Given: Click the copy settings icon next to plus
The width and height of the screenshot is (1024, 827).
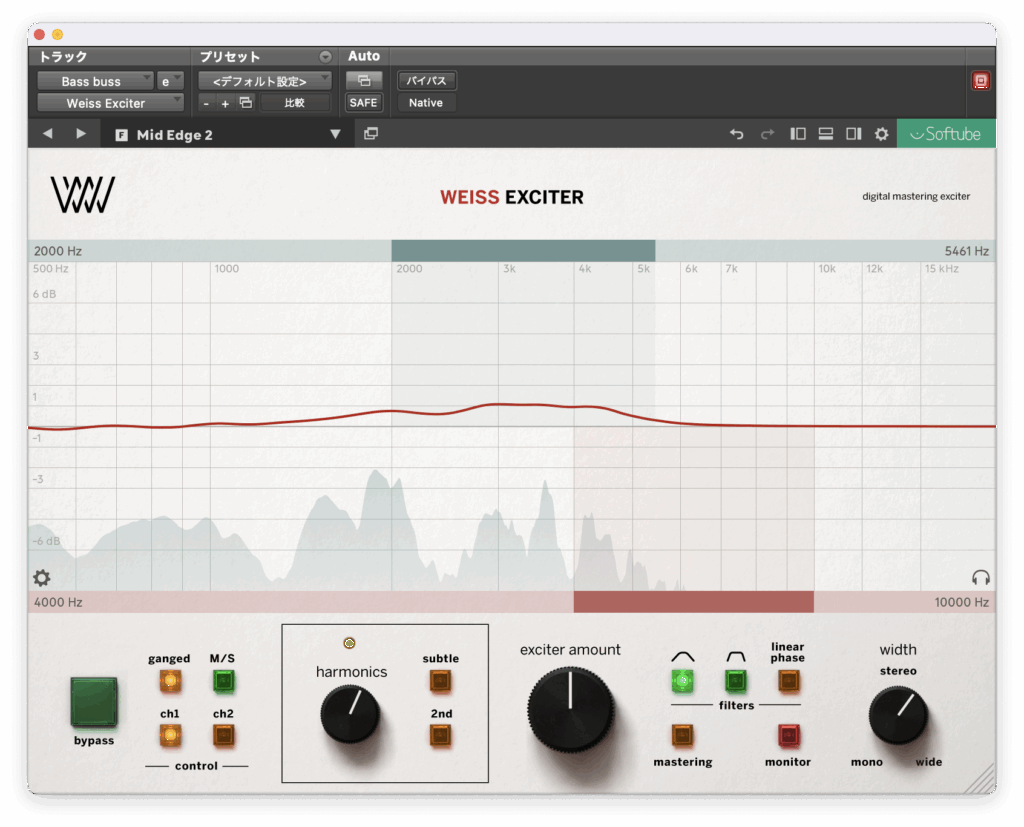Looking at the screenshot, I should coord(246,103).
